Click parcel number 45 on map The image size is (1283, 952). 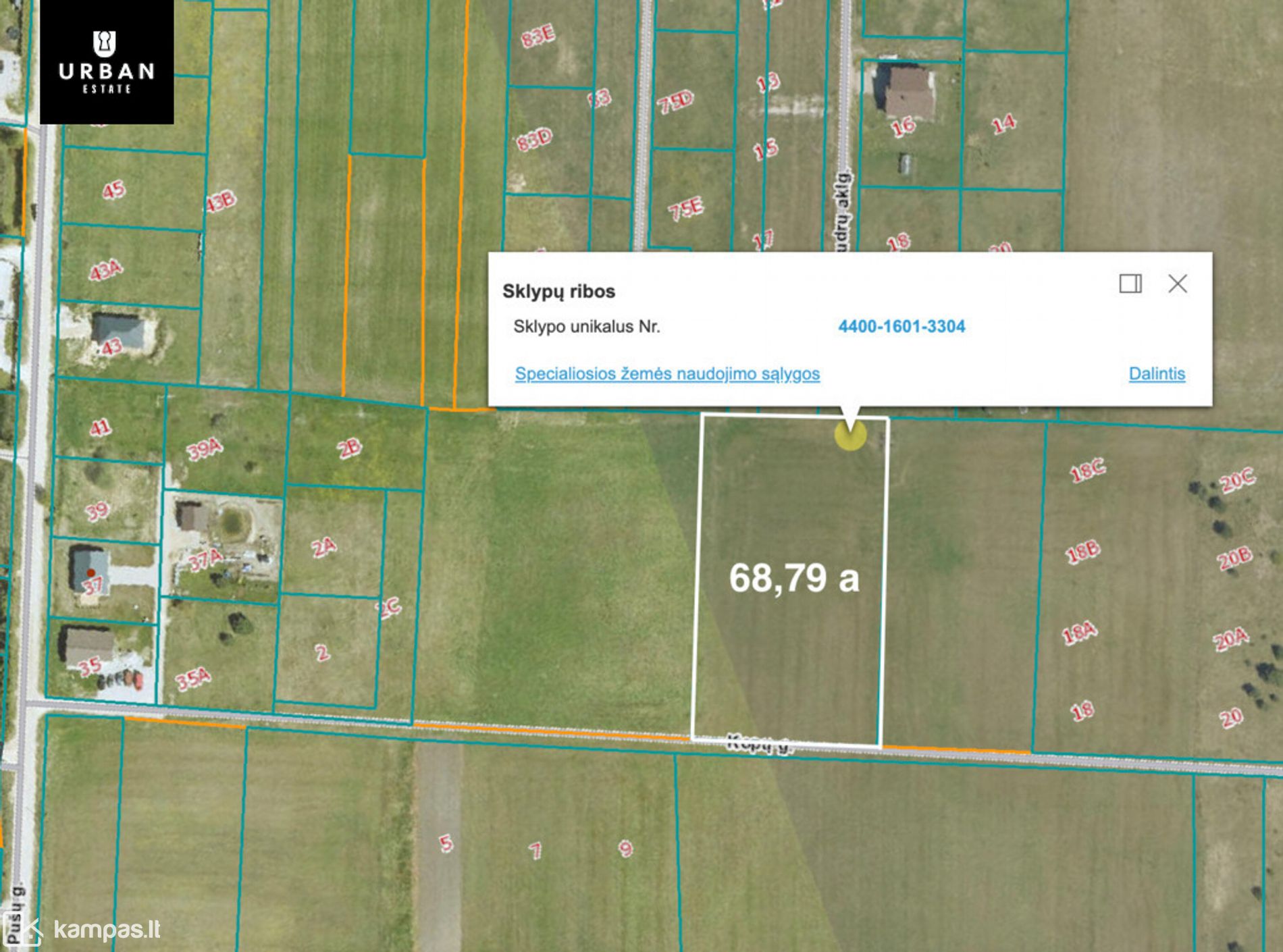[113, 190]
